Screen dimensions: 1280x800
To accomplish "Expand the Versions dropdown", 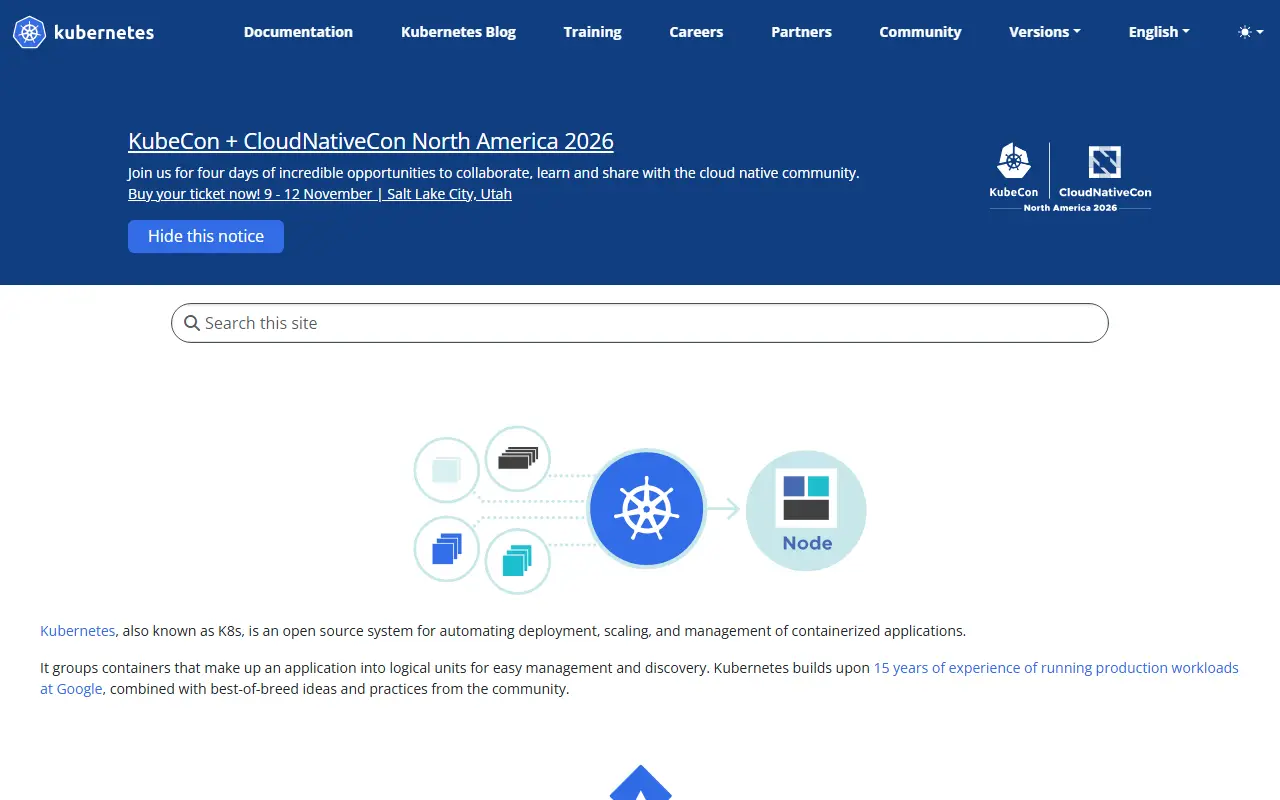I will click(x=1045, y=32).
